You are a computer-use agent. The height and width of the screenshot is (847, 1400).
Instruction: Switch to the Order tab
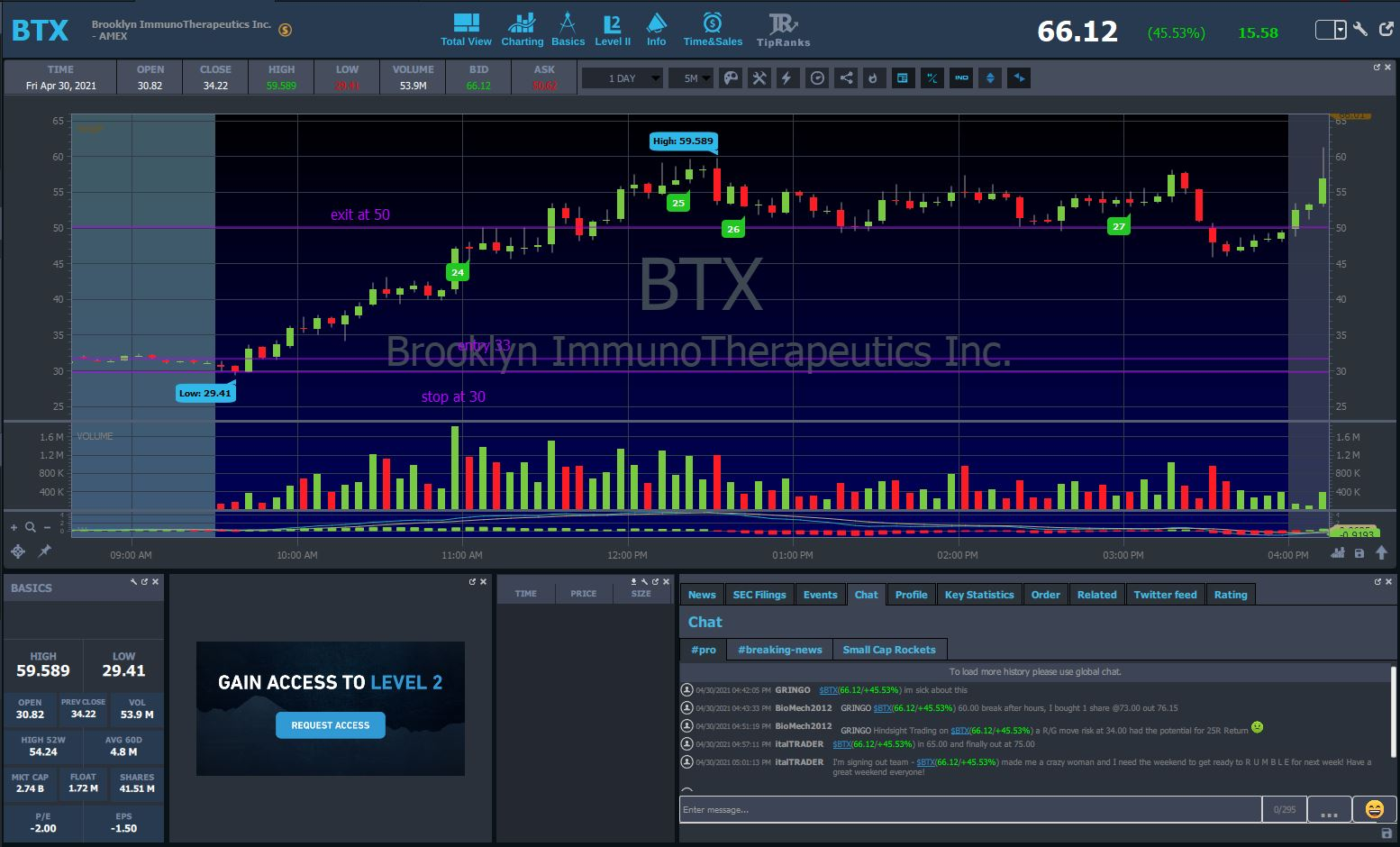click(x=1046, y=595)
